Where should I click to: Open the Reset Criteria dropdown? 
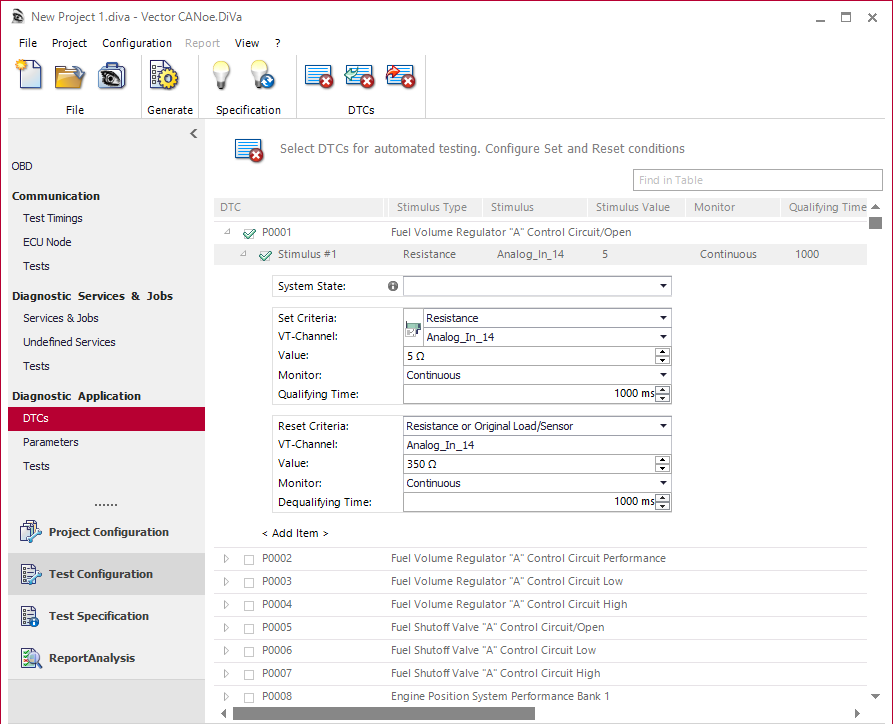click(x=663, y=426)
